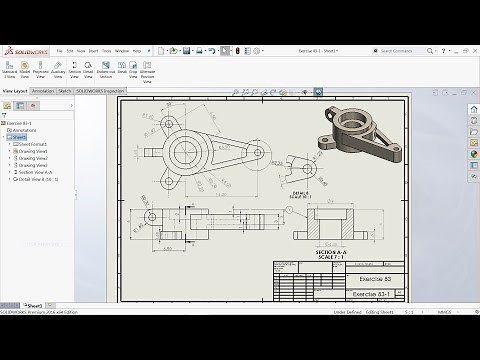Click the isometric part view thumbnail
This screenshot has width=480, height=360.
(x=359, y=133)
